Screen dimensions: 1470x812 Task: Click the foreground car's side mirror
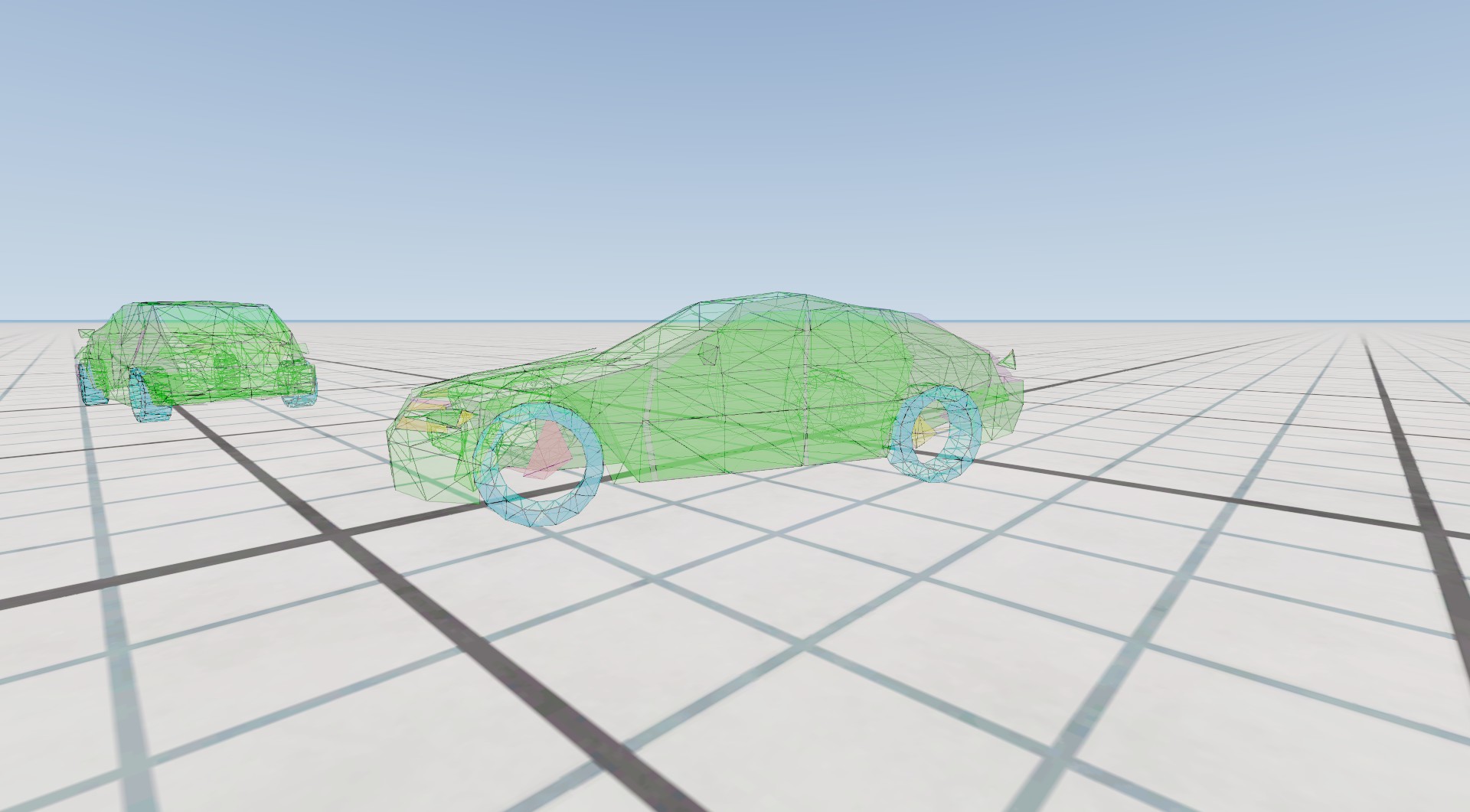[710, 353]
